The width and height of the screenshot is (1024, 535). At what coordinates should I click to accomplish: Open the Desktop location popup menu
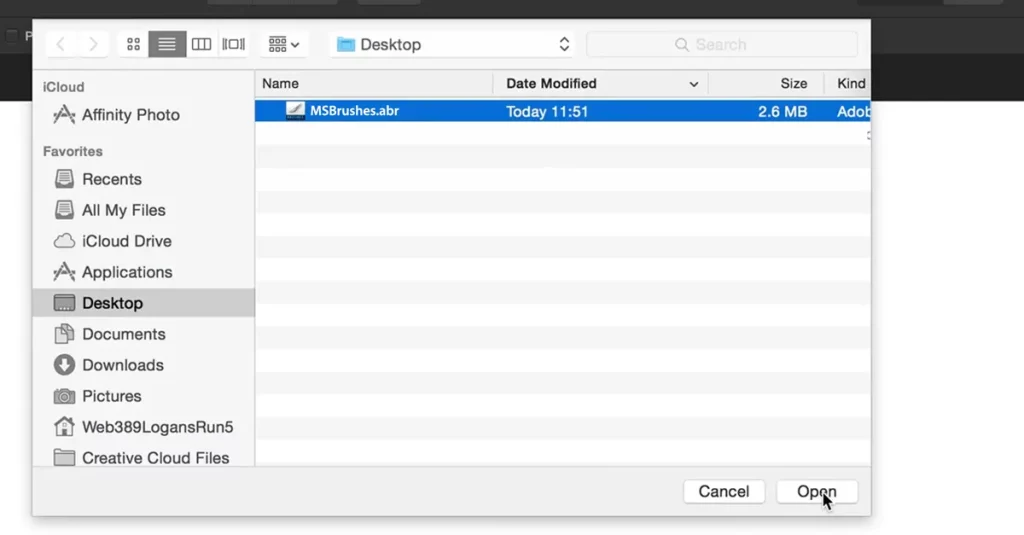pyautogui.click(x=453, y=44)
